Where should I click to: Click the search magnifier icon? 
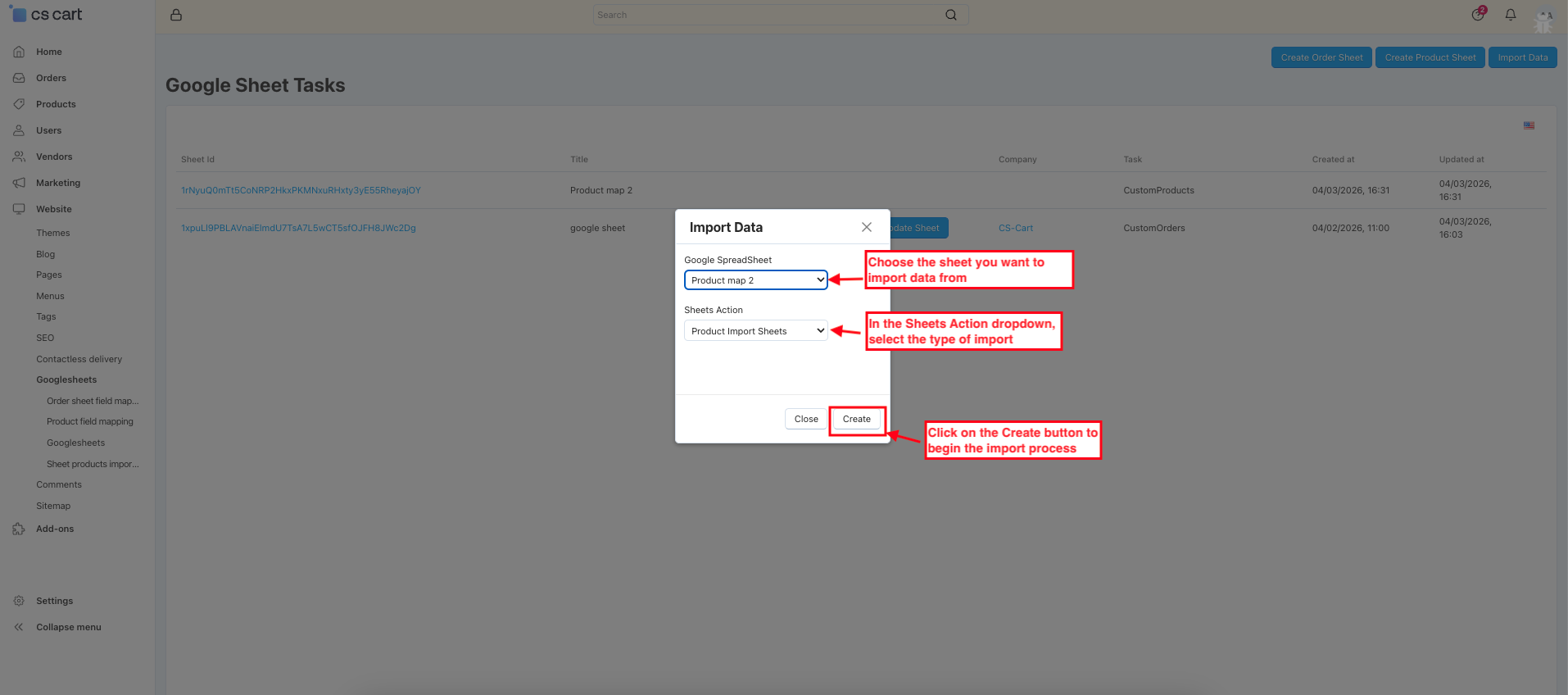(x=951, y=15)
